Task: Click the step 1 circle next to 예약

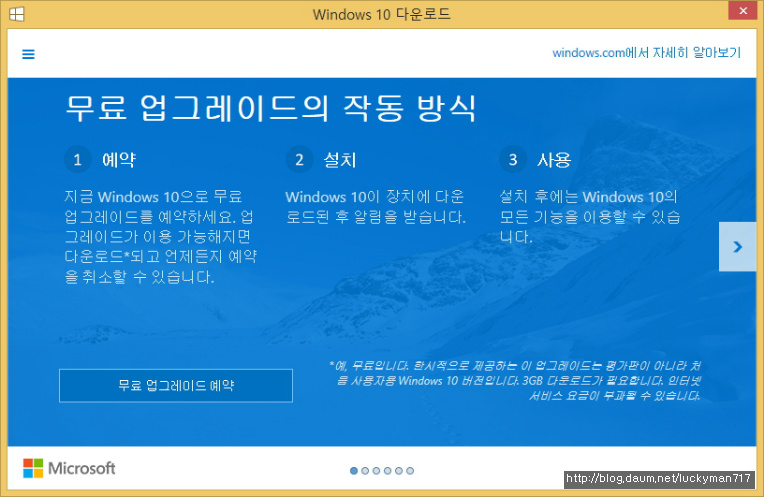Action: 77,159
